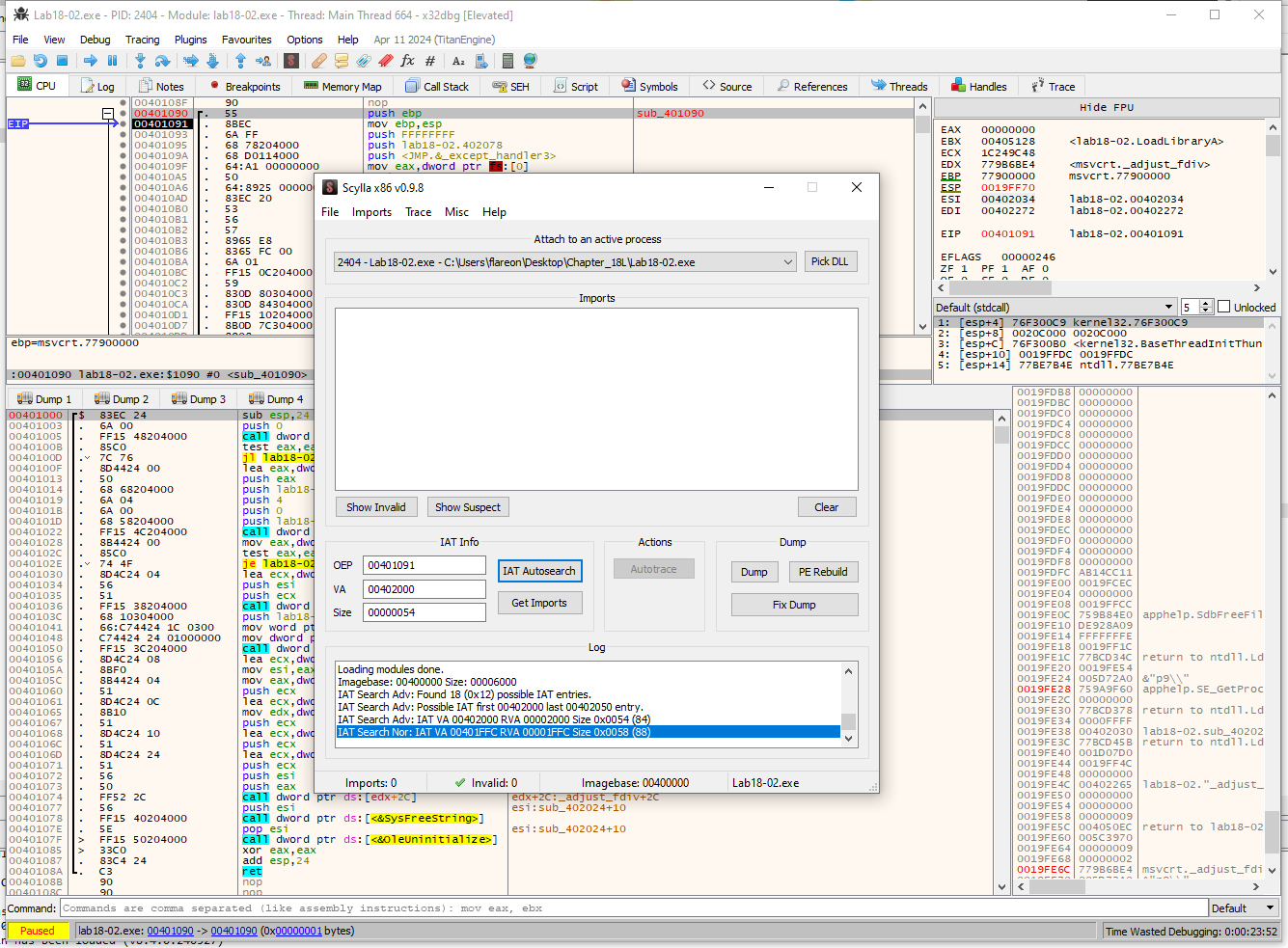Search strings with the Az icon
This screenshot has width=1288, height=948.
(458, 61)
